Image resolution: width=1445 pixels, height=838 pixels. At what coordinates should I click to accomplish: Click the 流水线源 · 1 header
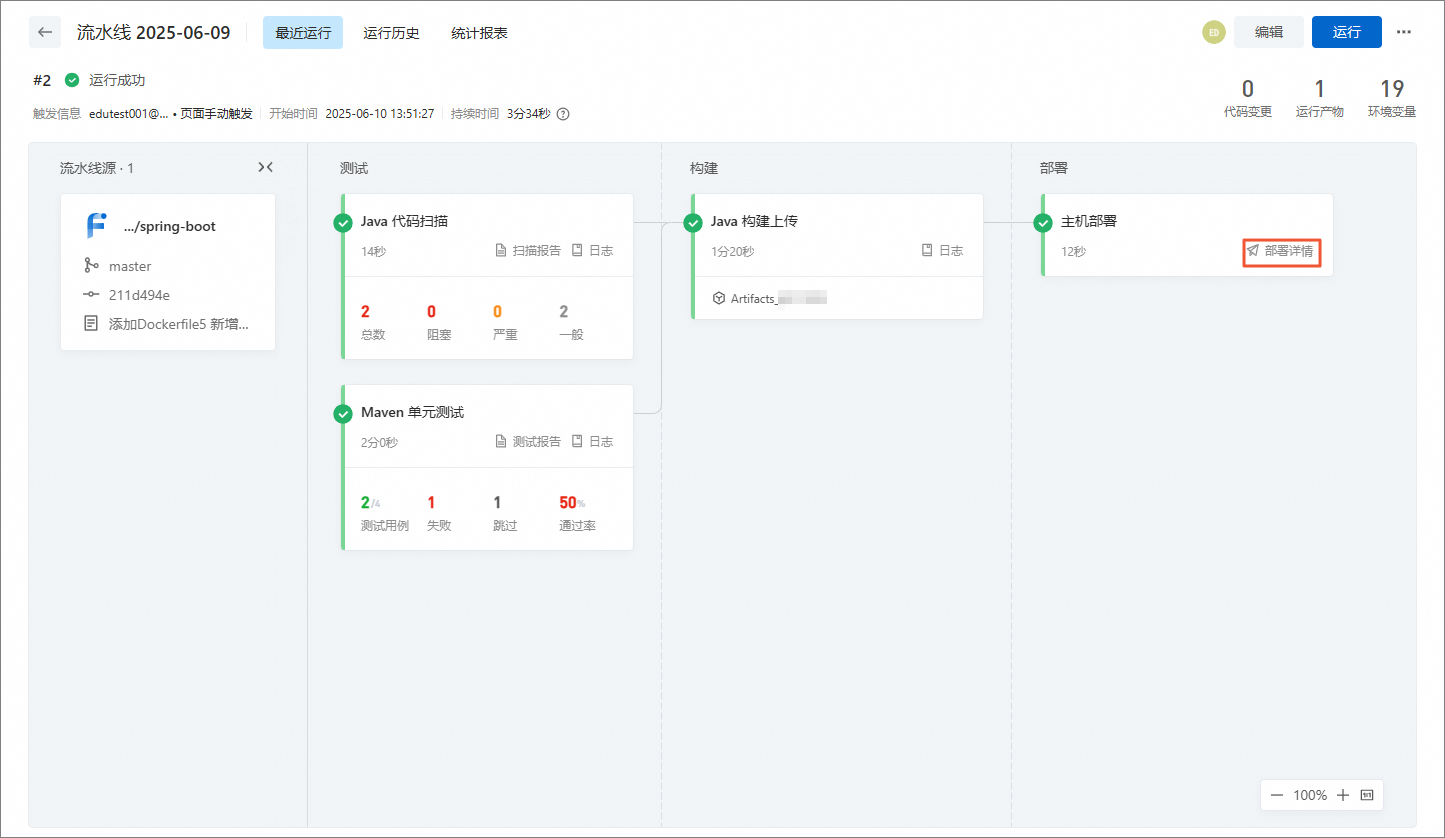pos(97,168)
